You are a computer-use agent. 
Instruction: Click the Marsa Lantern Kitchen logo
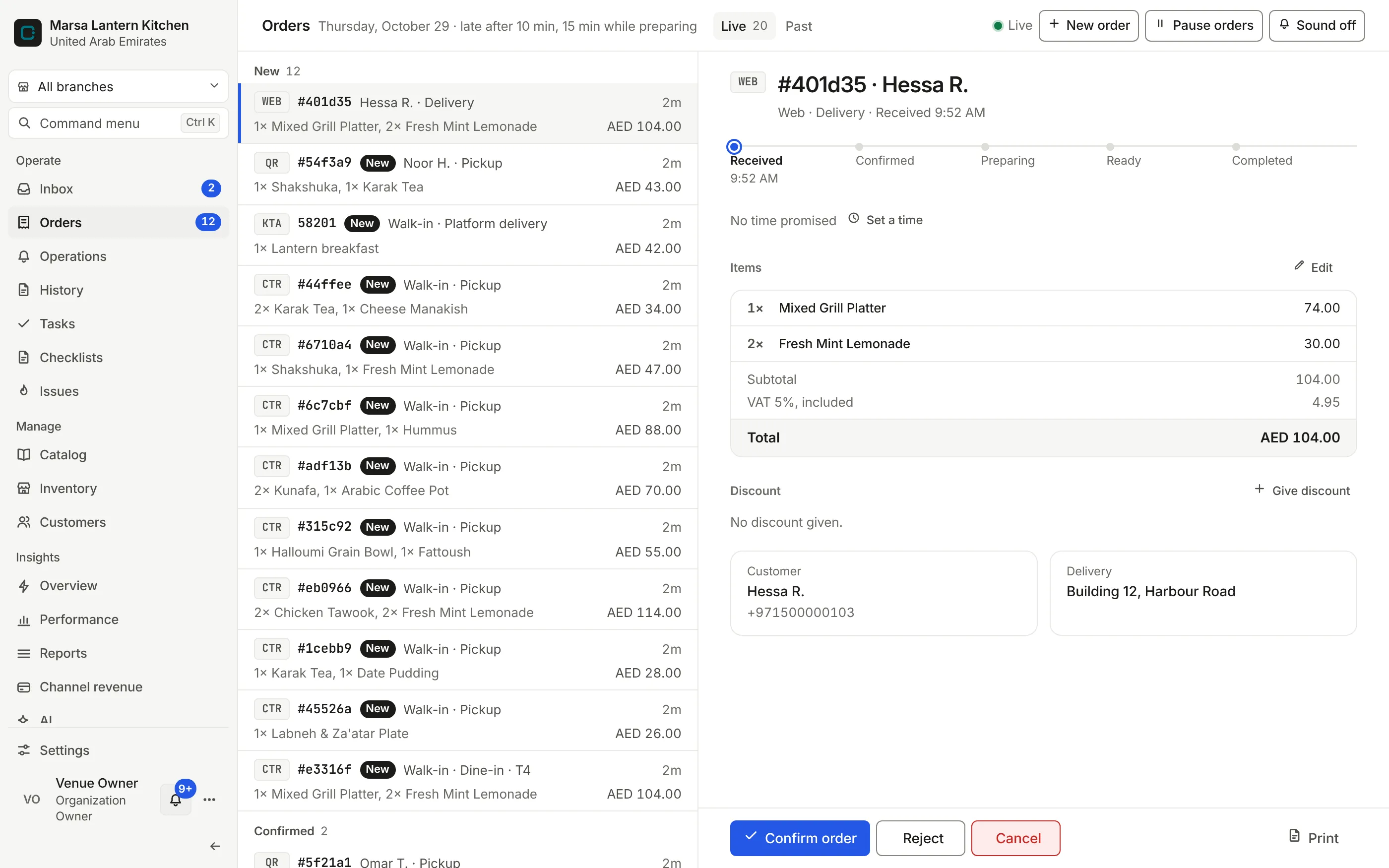tap(28, 33)
